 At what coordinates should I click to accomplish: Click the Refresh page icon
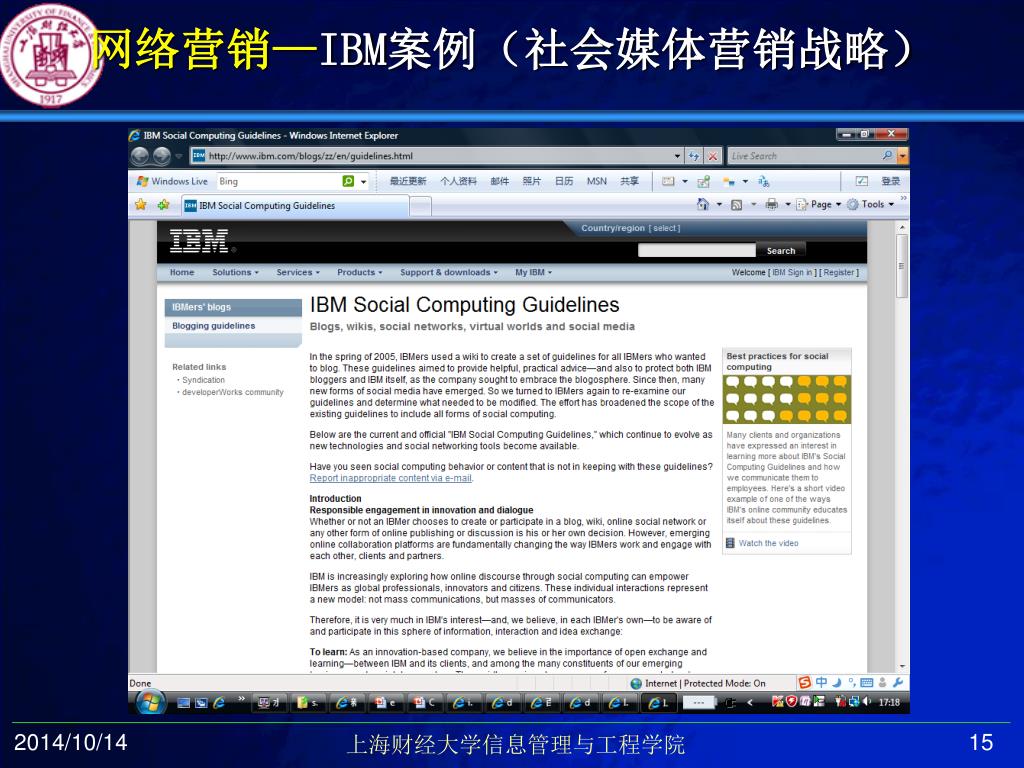pyautogui.click(x=694, y=156)
